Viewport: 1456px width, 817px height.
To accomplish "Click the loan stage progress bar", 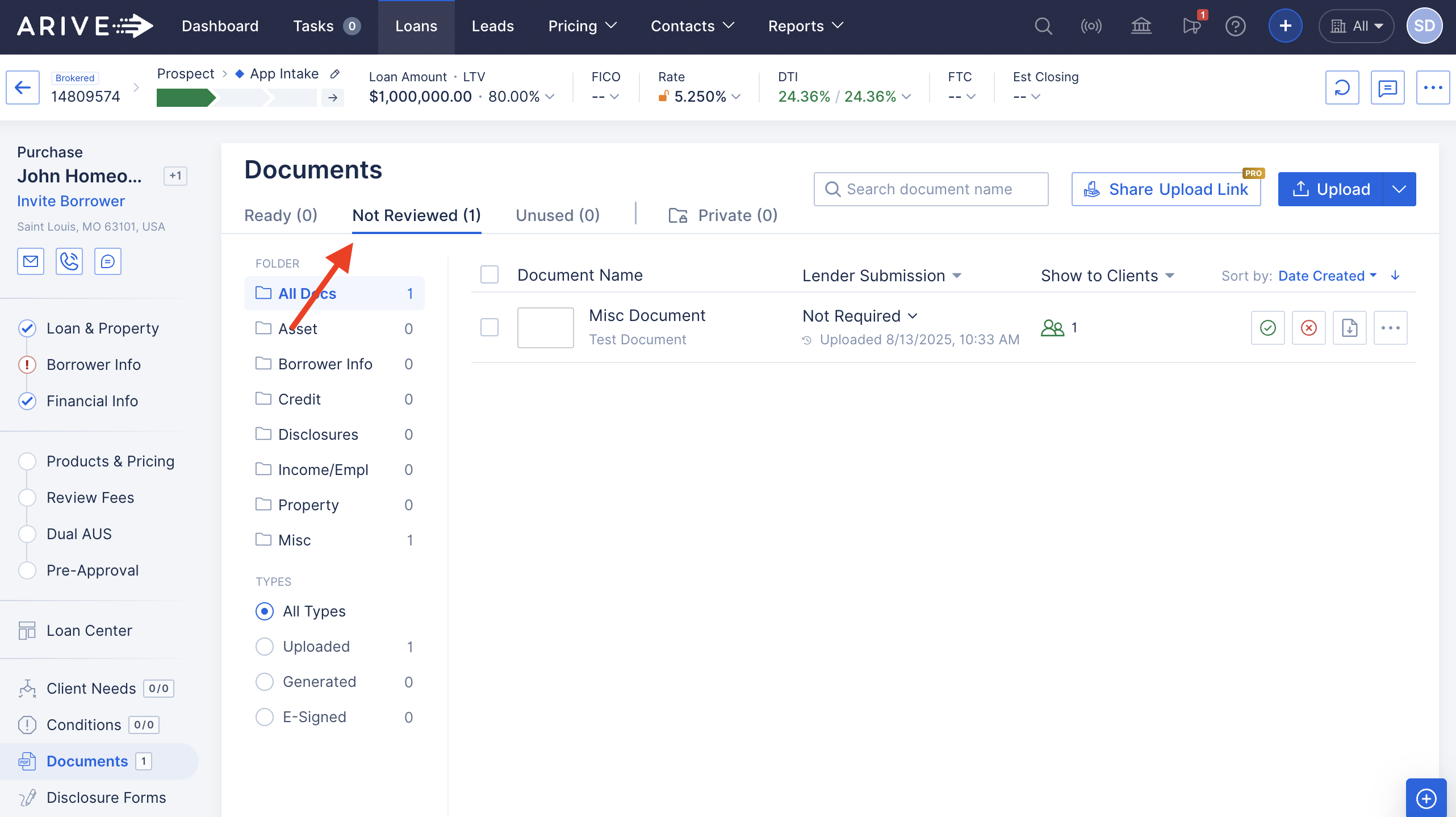I will tap(236, 98).
